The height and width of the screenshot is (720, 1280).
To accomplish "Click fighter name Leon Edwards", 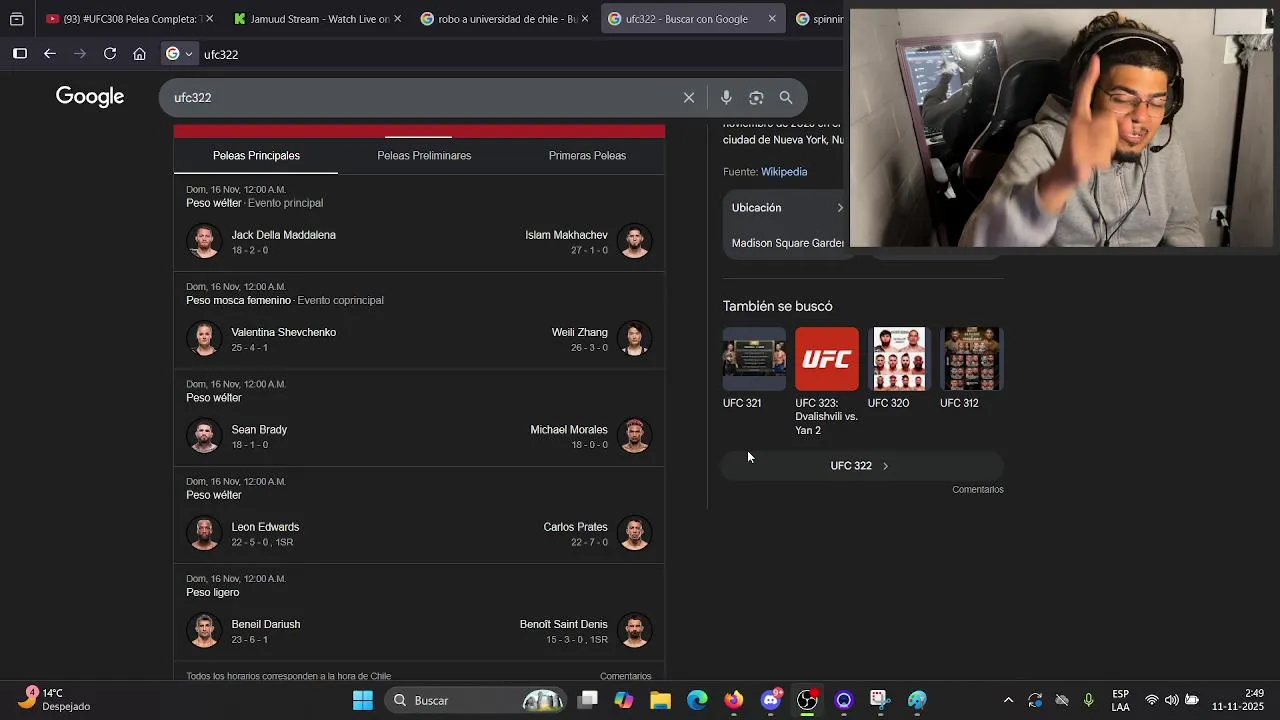I will 265,527.
